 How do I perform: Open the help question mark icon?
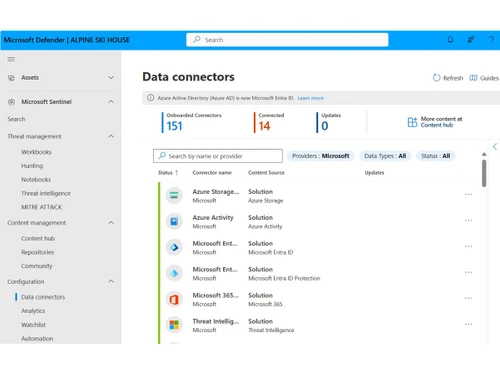tap(491, 40)
